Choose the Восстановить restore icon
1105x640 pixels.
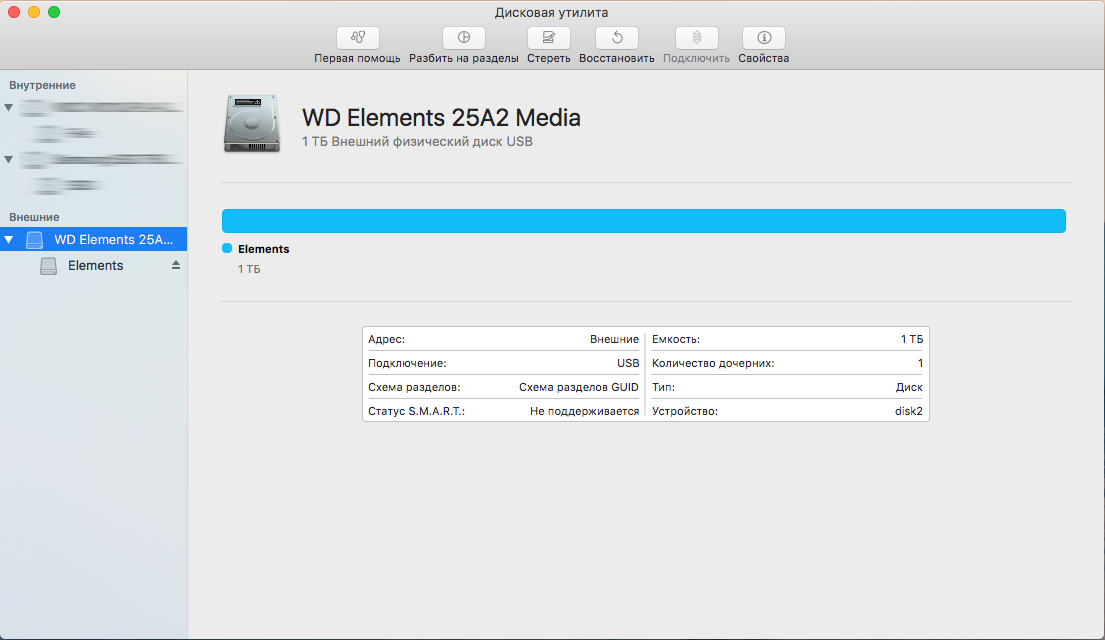pyautogui.click(x=617, y=38)
